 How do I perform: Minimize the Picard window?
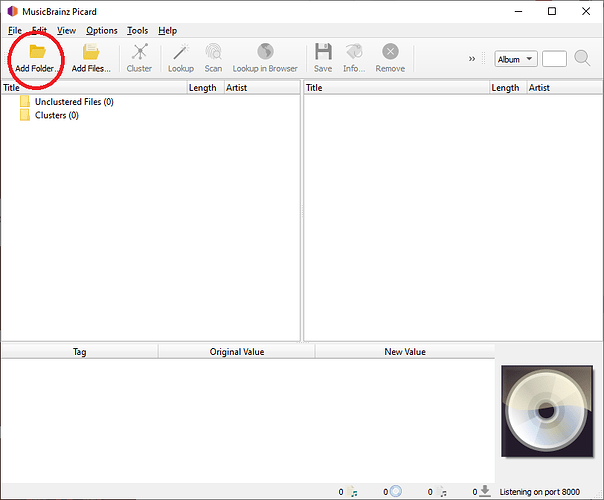518,11
